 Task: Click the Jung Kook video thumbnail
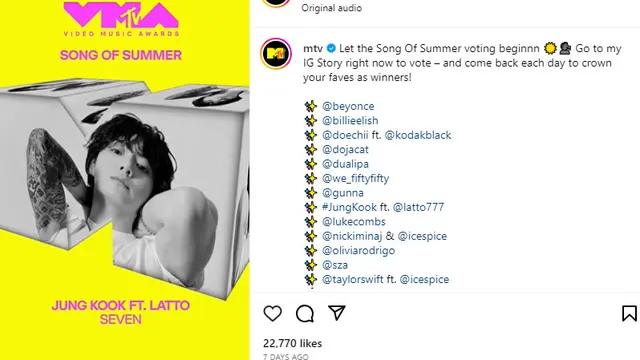pyautogui.click(x=124, y=180)
